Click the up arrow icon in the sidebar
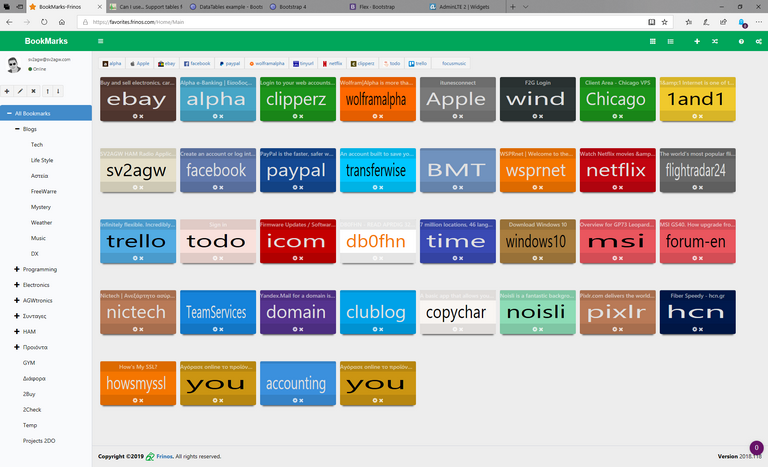The width and height of the screenshot is (768, 467). (x=47, y=91)
